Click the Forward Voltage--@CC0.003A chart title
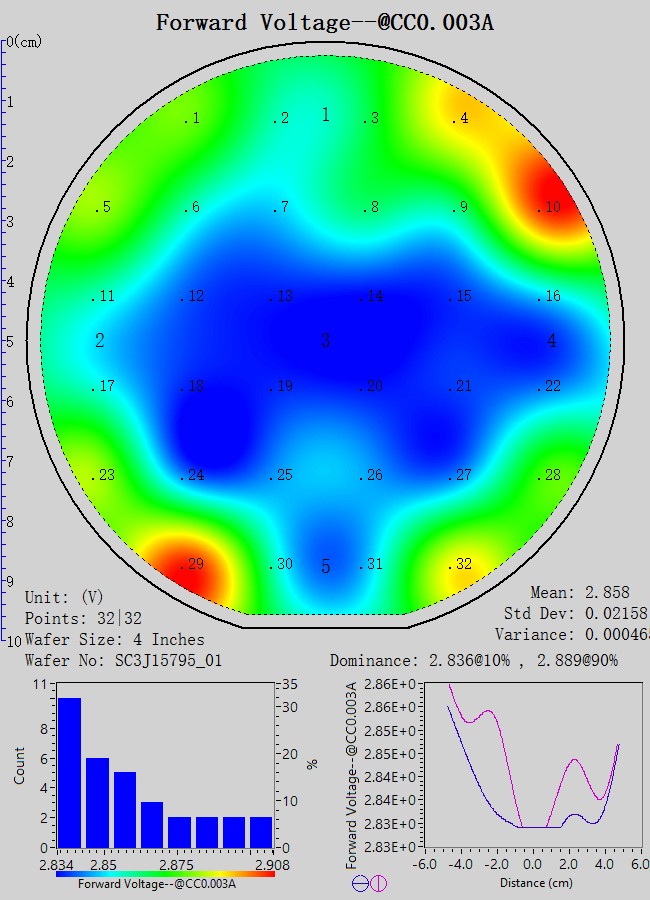 tap(324, 22)
